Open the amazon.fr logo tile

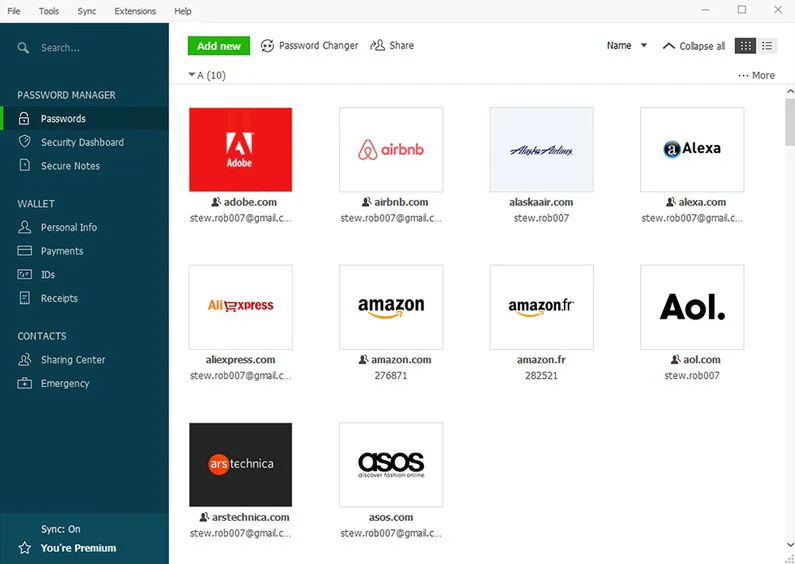click(x=541, y=307)
